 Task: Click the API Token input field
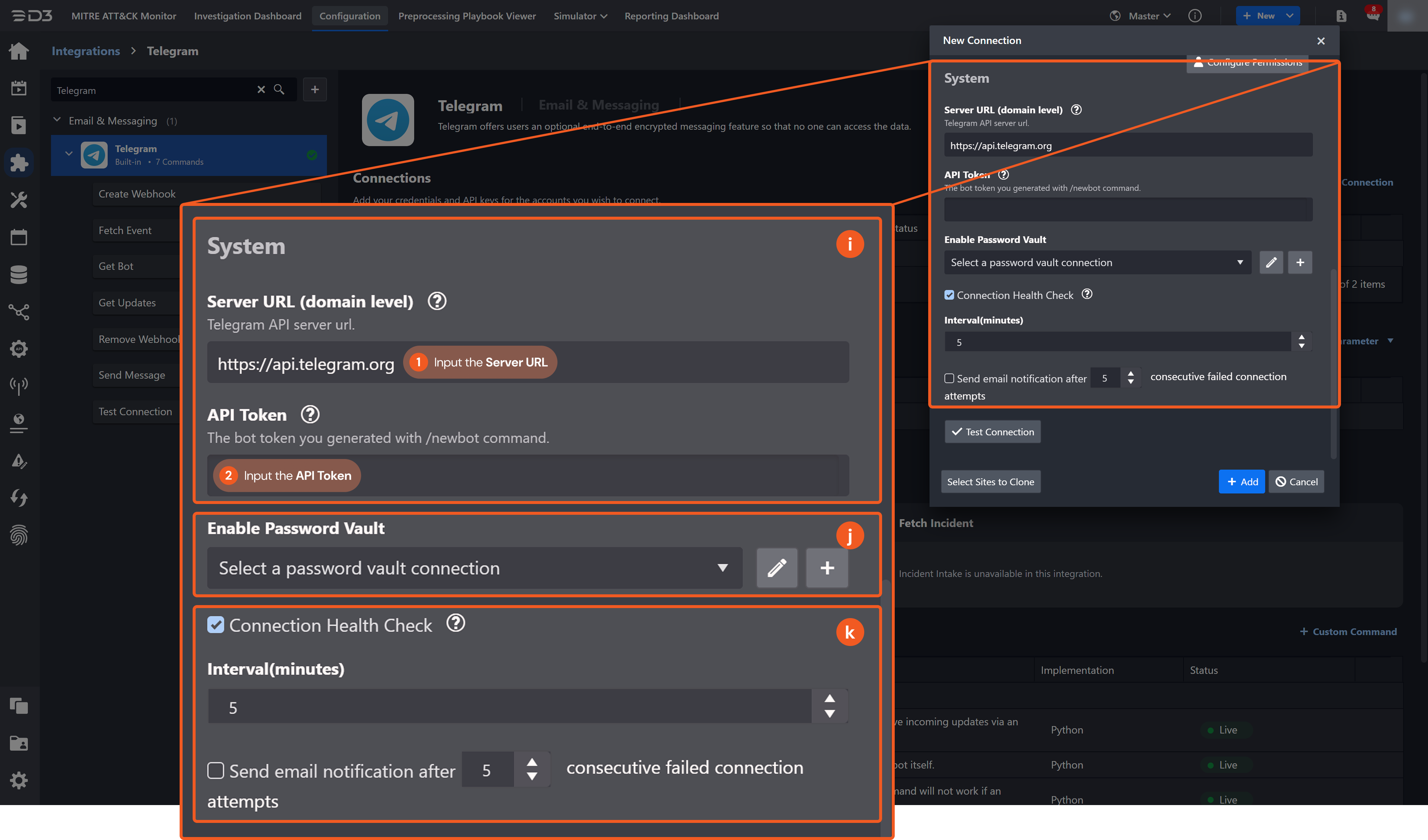(1128, 210)
